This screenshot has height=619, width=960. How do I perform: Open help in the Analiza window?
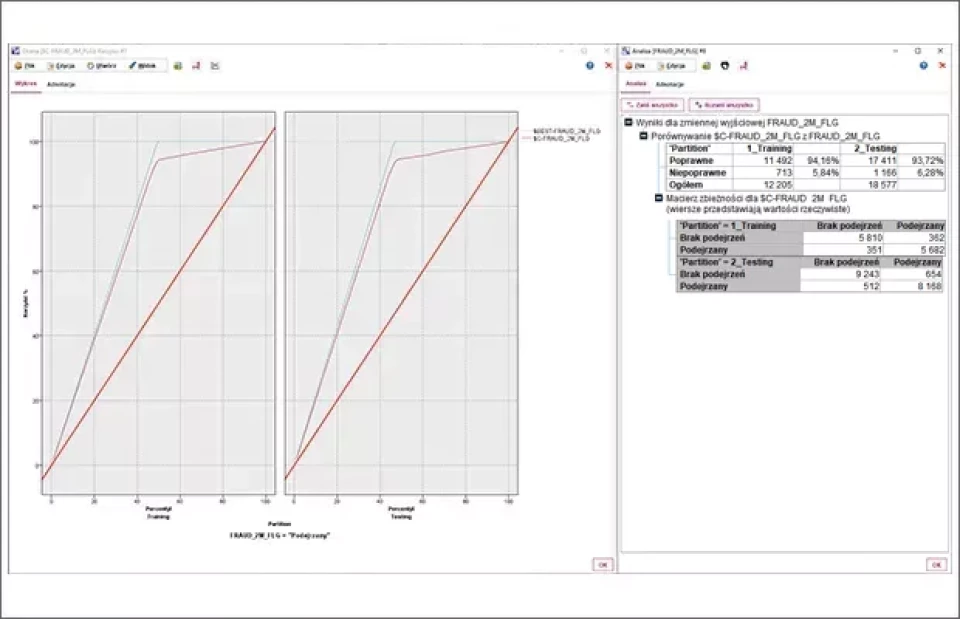(x=923, y=65)
